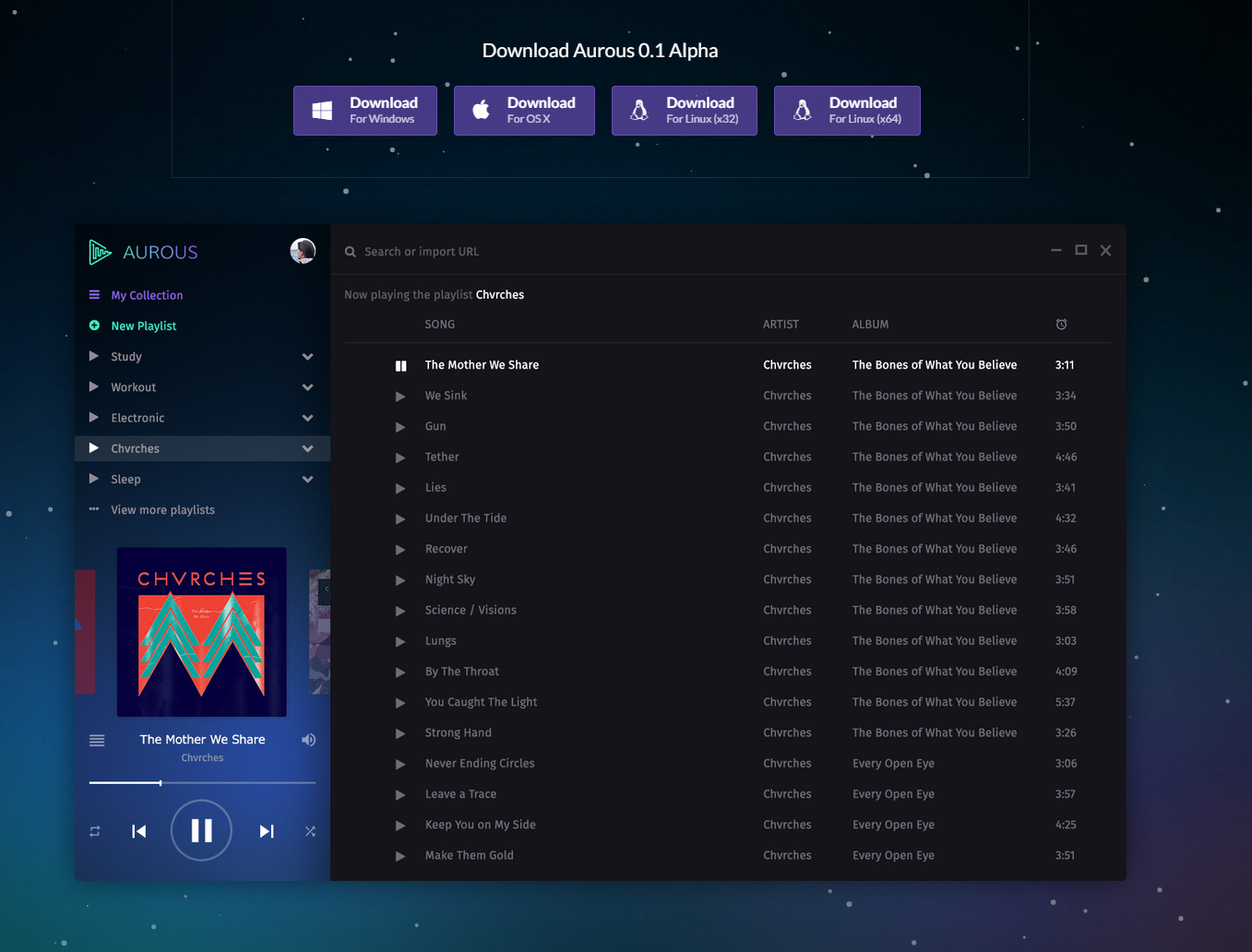Pause The Mother We Share in song list

pos(400,365)
